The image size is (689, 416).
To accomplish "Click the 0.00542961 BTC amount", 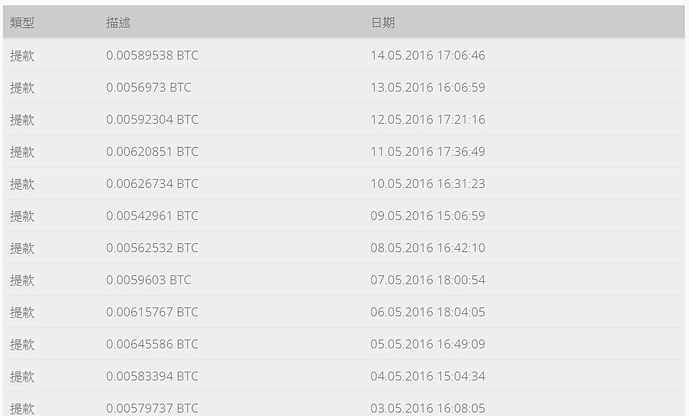I will pyautogui.click(x=152, y=216).
